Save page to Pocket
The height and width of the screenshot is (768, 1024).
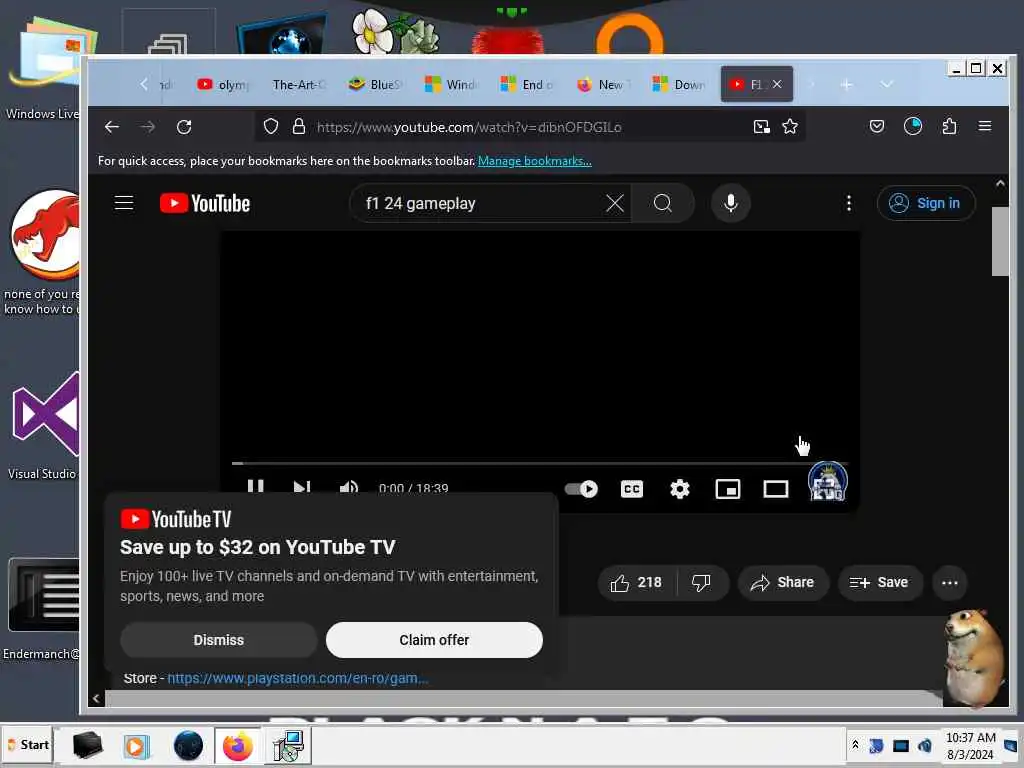(x=876, y=126)
